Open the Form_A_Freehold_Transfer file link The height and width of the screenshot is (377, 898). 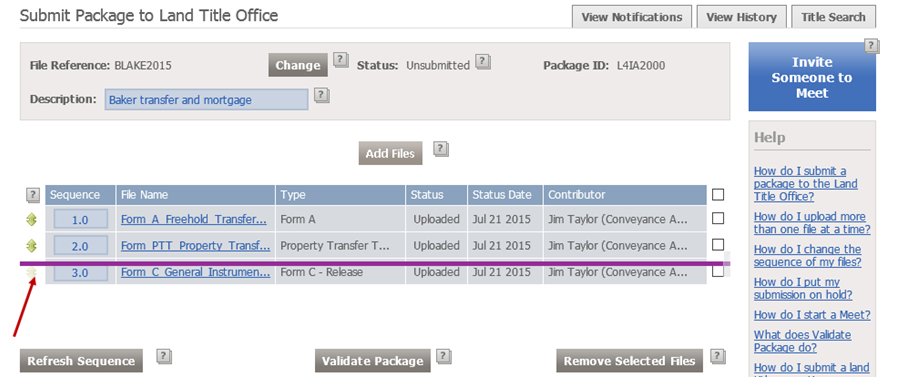(194, 219)
